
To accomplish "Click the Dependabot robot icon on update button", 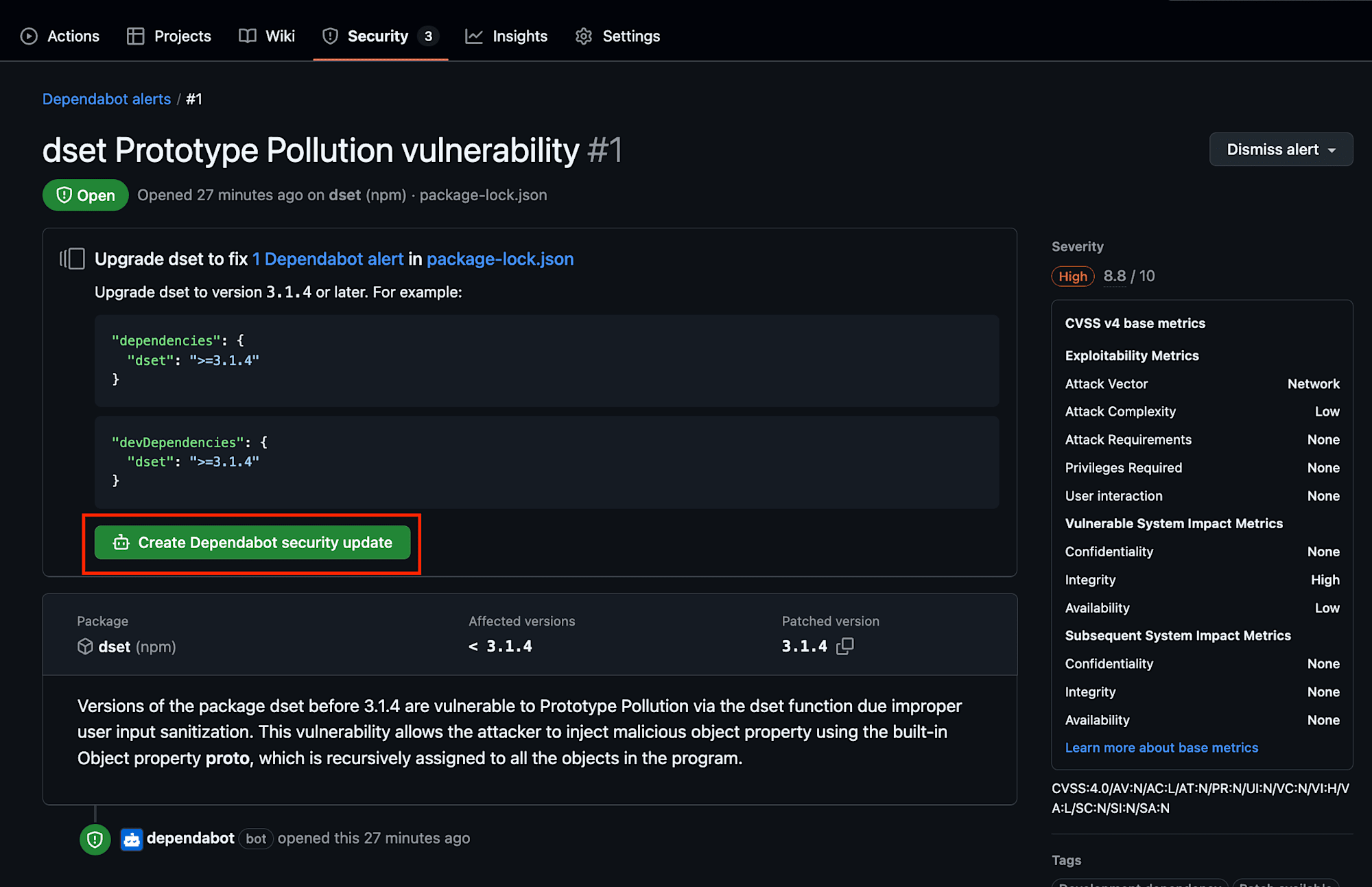I will [121, 543].
